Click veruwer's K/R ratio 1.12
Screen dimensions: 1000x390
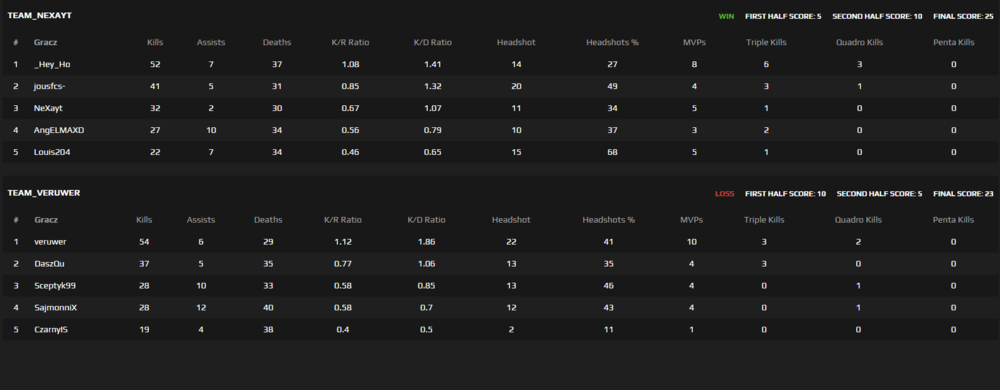[342, 242]
